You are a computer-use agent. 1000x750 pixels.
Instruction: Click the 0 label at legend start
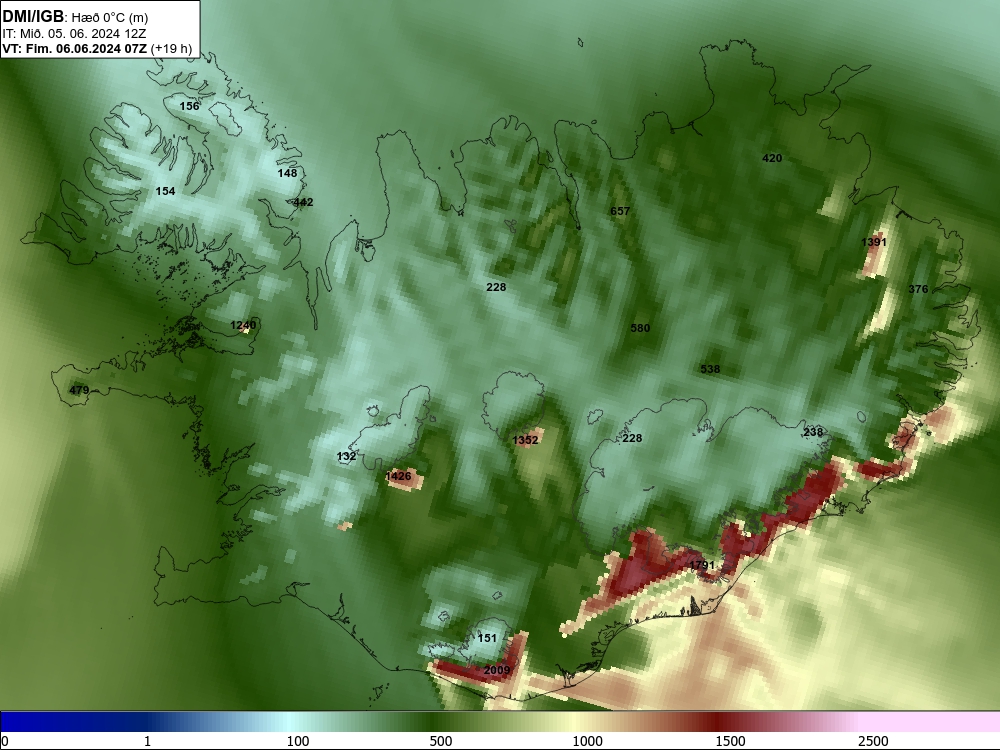click(x=5, y=741)
